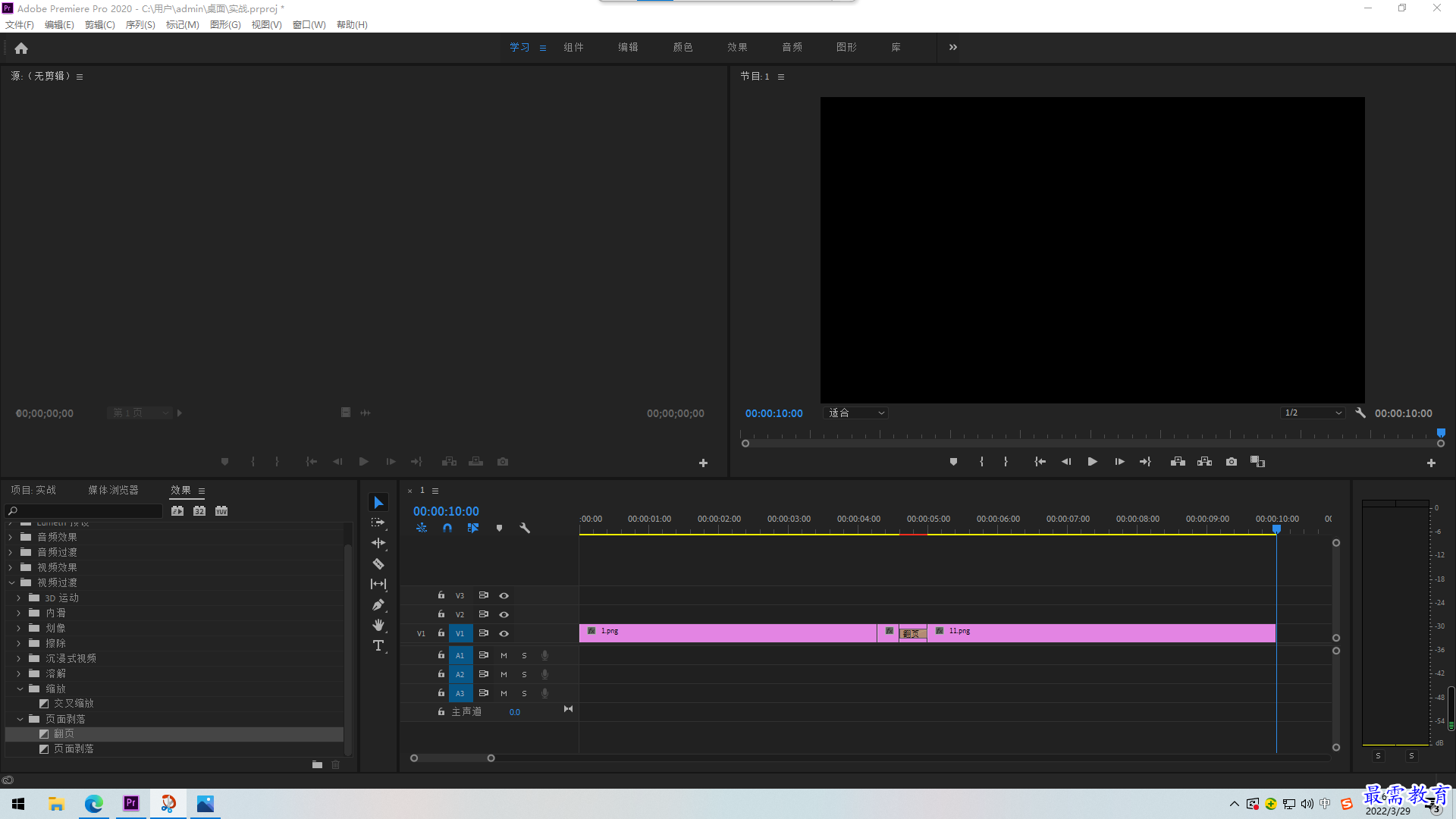Image resolution: width=1456 pixels, height=819 pixels.
Task: Select the Track Select Forward tool
Action: pyautogui.click(x=378, y=522)
